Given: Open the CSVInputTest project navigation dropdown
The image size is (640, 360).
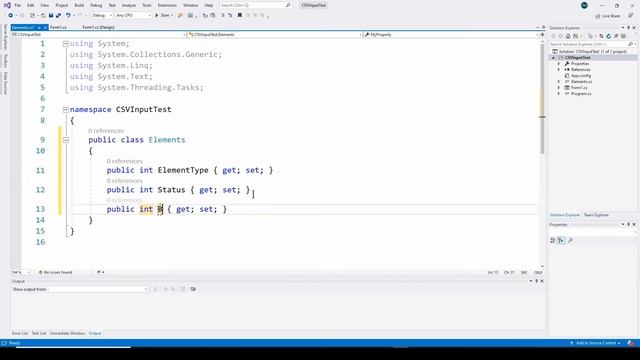Looking at the screenshot, I should 98,35.
